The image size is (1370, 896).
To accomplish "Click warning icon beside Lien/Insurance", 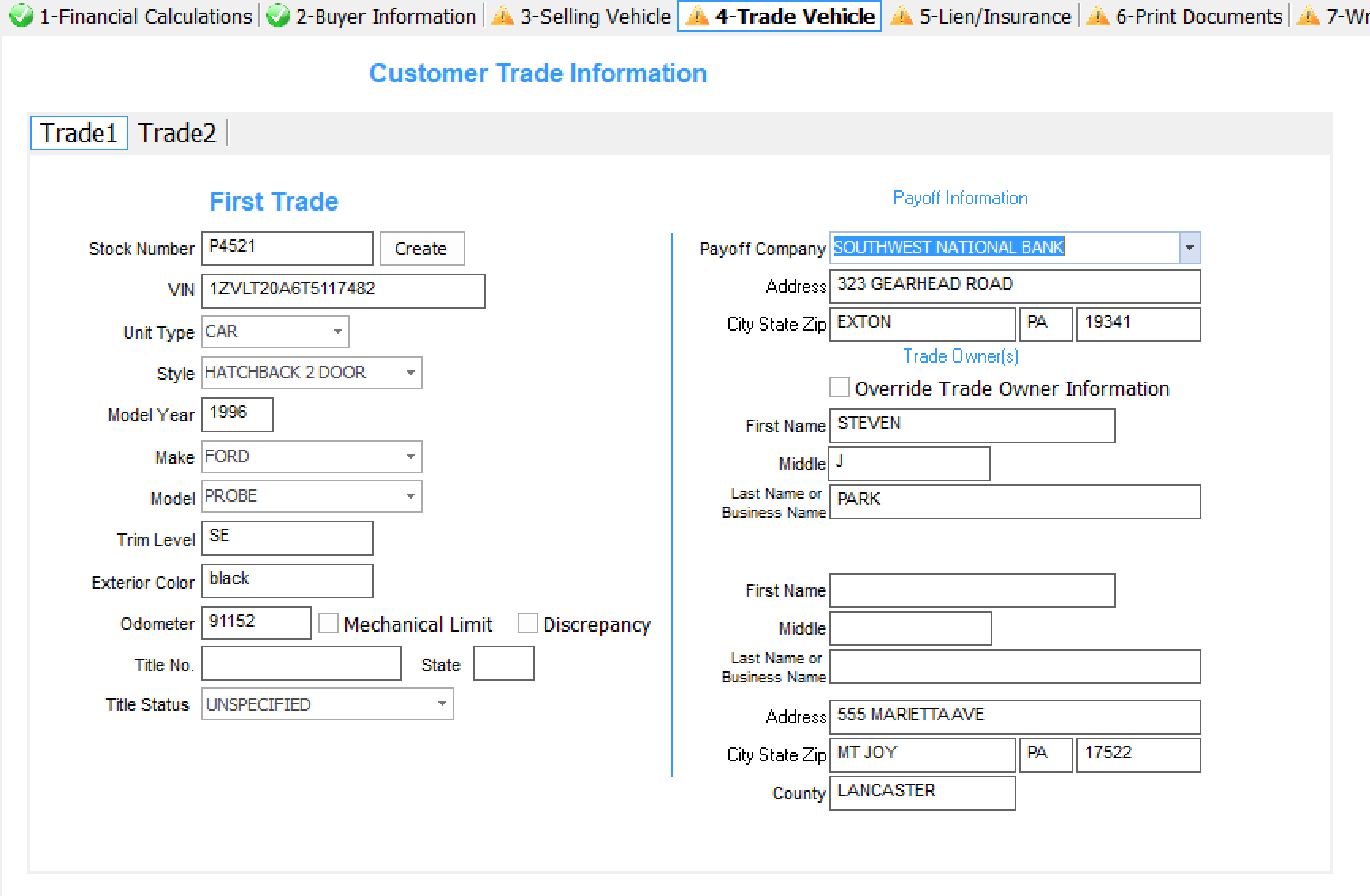I will (x=901, y=17).
